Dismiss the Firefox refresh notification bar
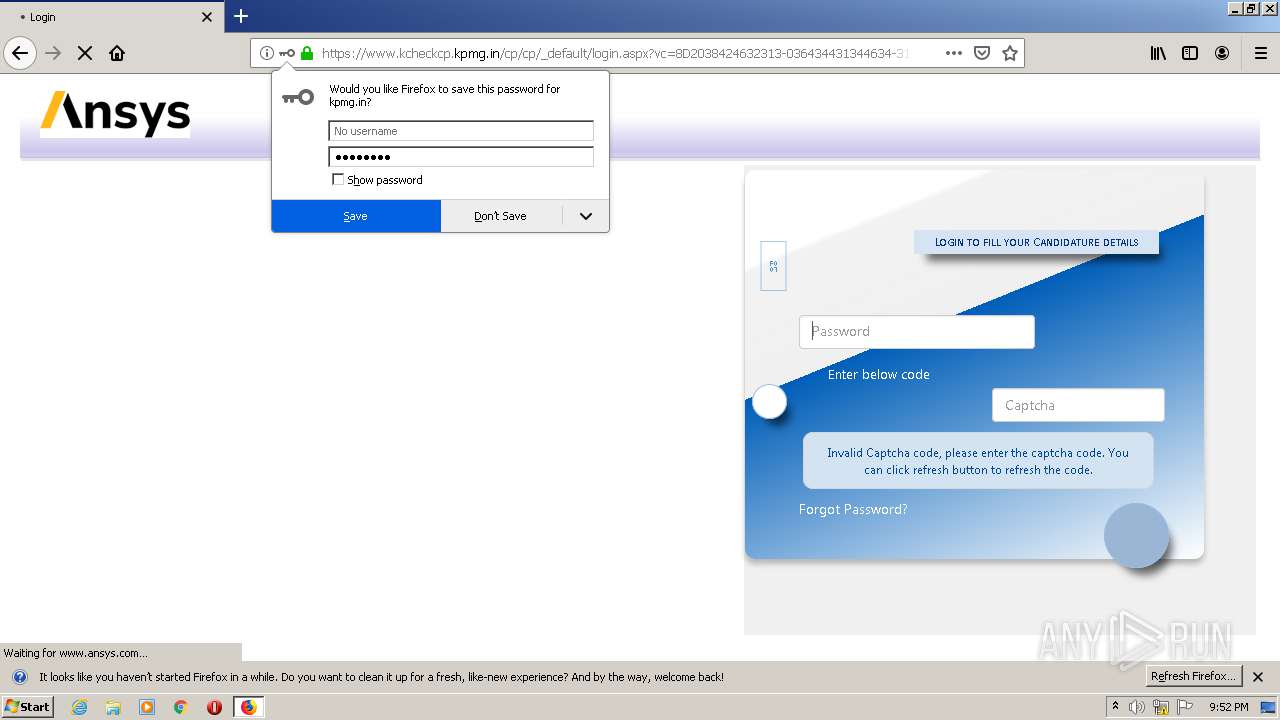 click(x=1259, y=677)
